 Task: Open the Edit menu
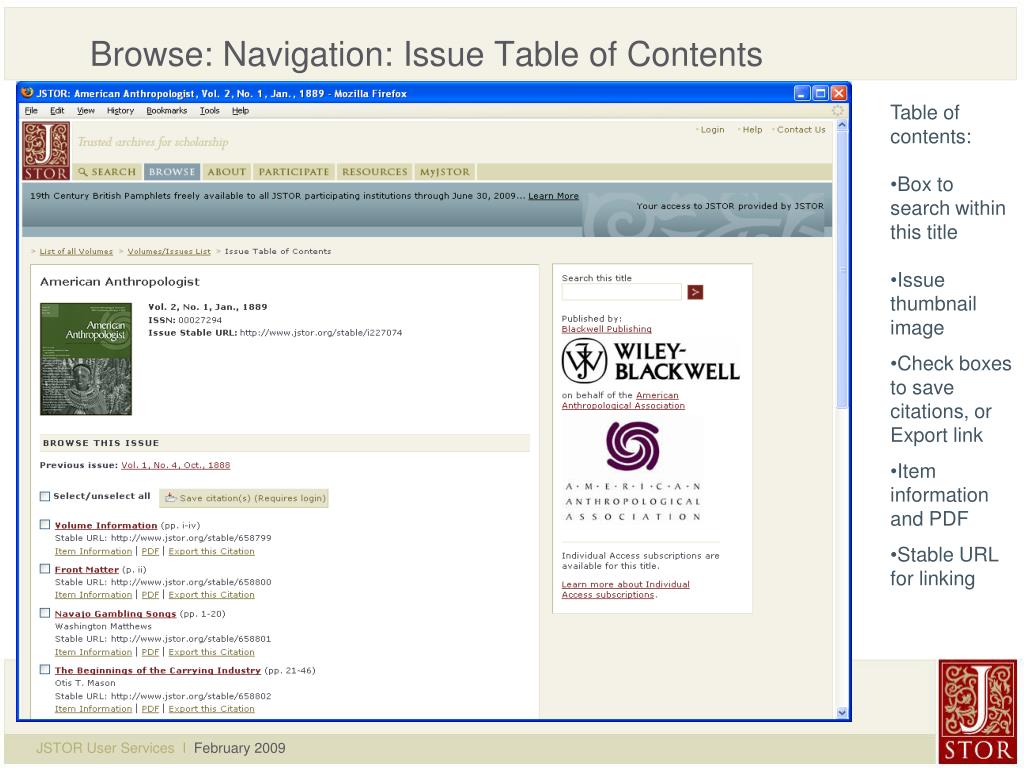57,110
